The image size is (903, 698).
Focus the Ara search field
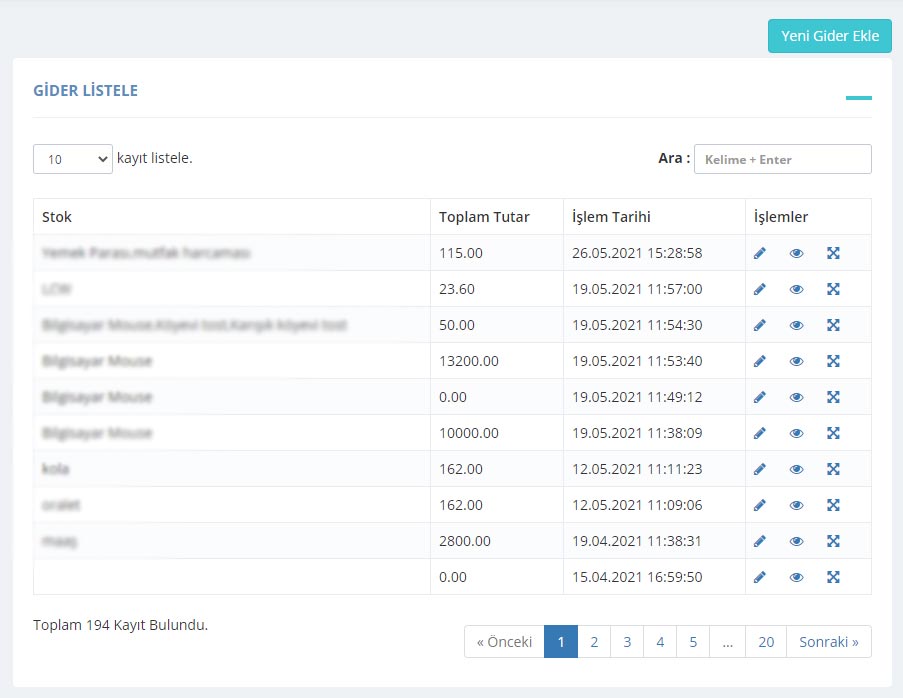point(783,159)
